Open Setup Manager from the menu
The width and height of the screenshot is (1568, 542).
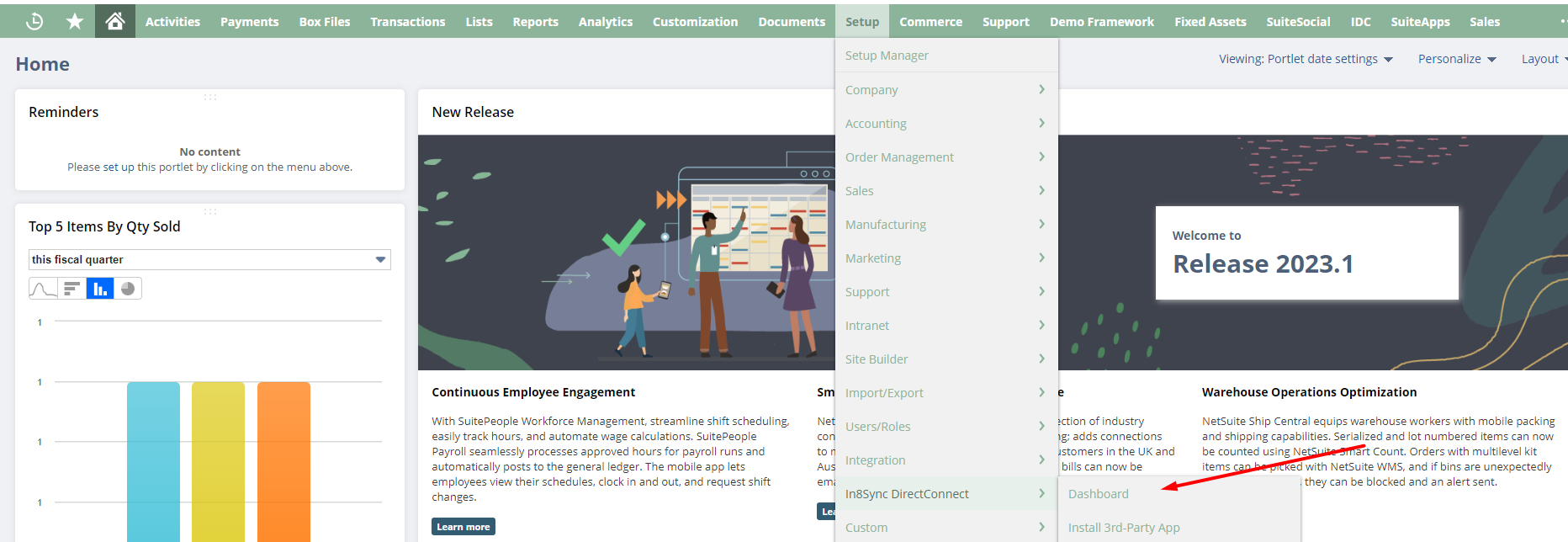[x=887, y=56]
